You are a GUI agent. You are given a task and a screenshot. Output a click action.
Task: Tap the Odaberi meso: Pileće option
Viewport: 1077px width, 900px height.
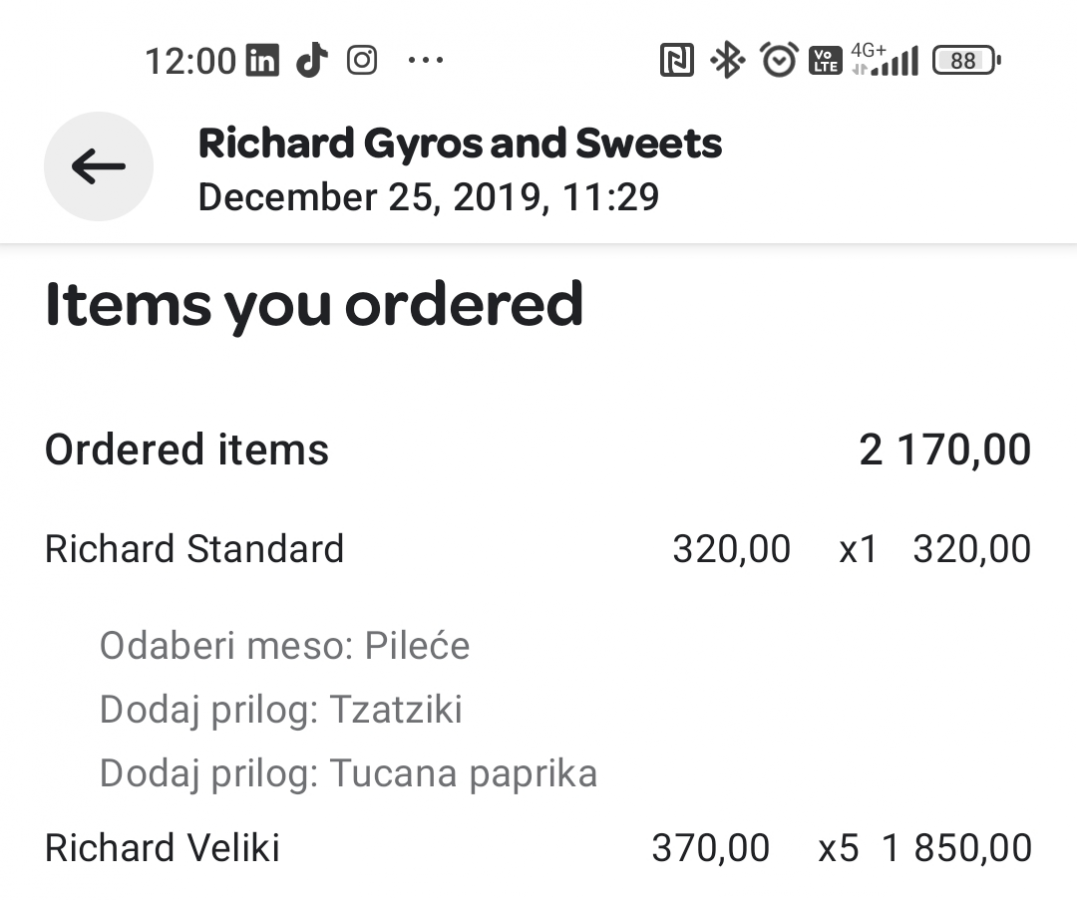point(284,646)
